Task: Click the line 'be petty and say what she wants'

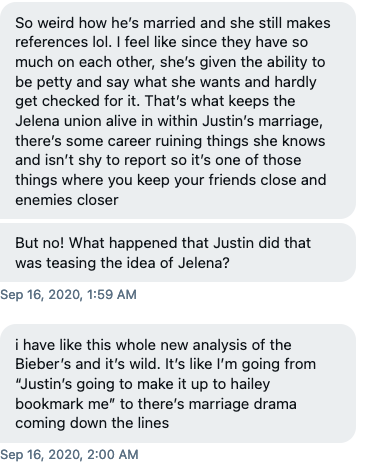Action: [166, 82]
